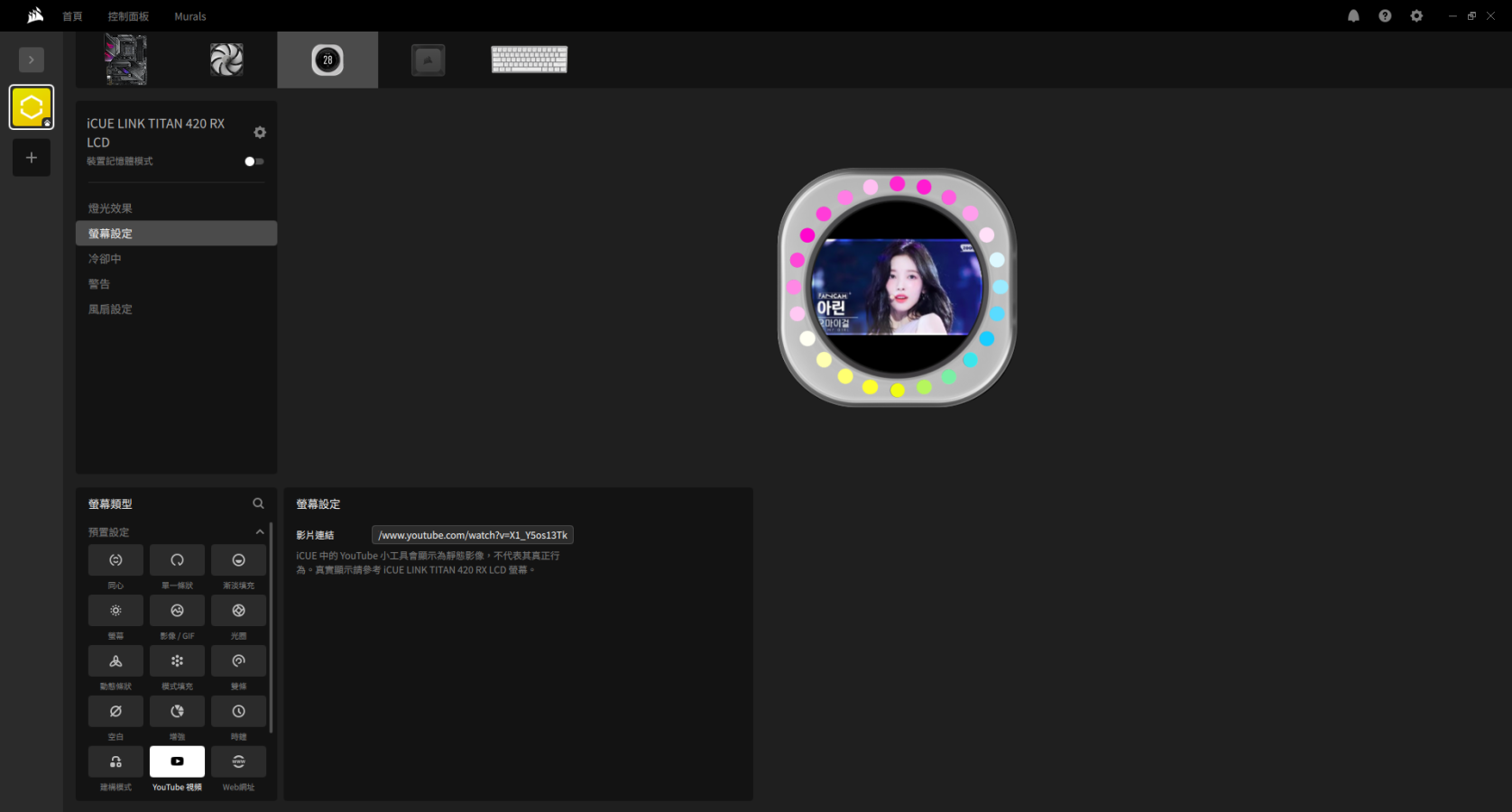
Task: Select the 空白 blank screen type
Action: (x=115, y=712)
